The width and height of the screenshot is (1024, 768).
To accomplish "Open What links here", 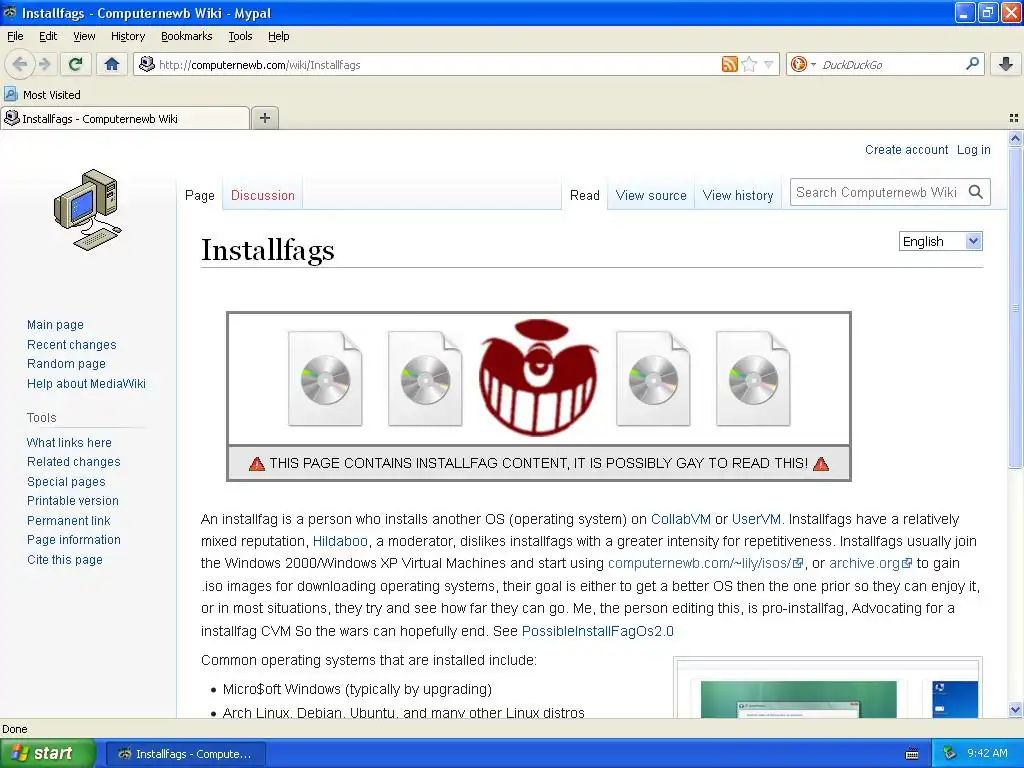I will [x=69, y=443].
